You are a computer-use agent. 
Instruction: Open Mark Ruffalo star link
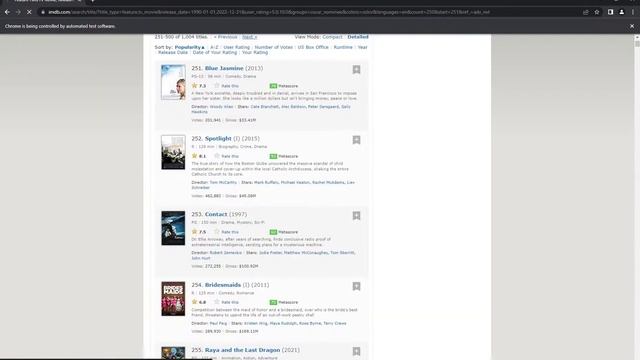266,182
